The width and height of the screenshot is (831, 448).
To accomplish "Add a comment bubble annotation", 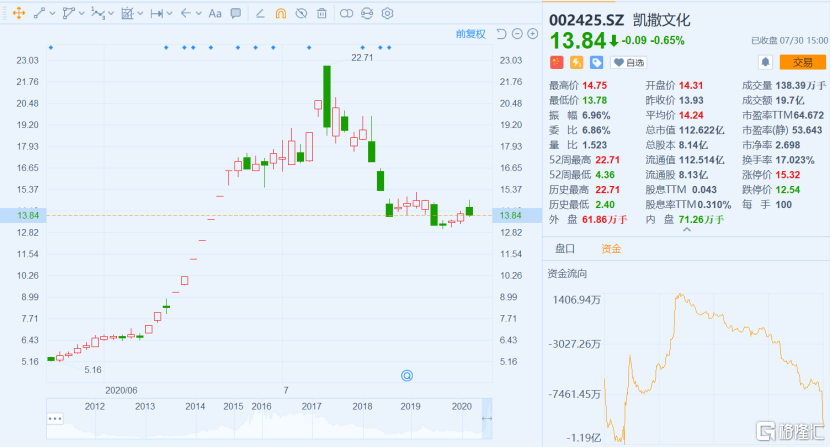I will tap(236, 13).
